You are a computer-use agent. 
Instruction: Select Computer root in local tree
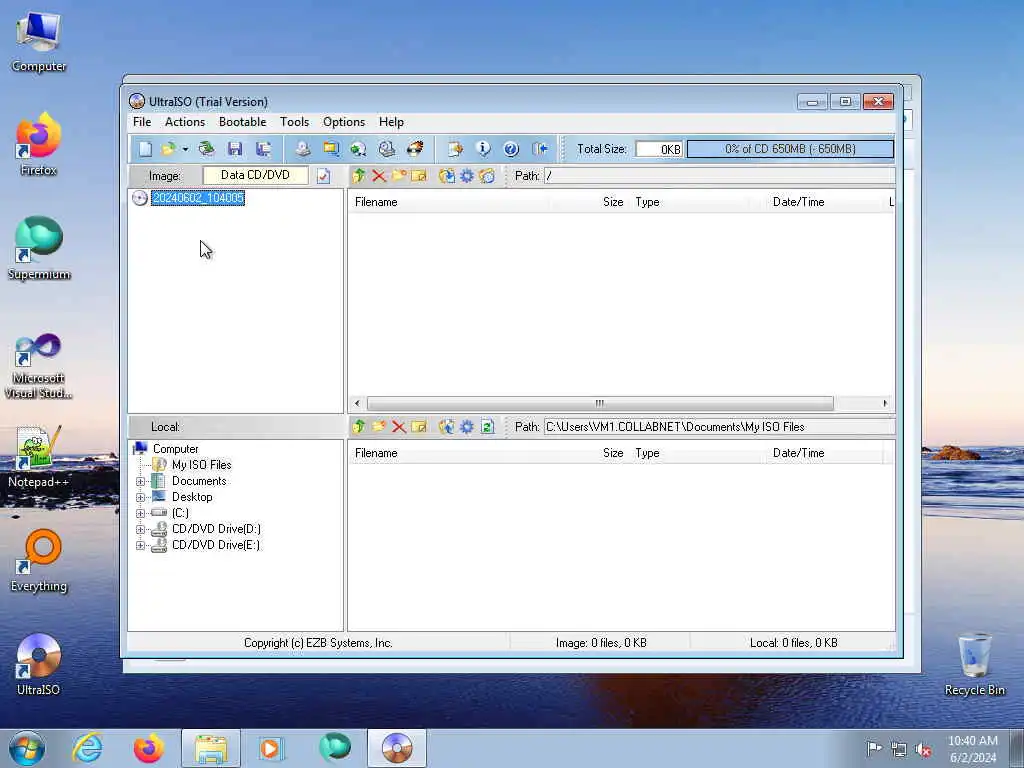coord(175,449)
